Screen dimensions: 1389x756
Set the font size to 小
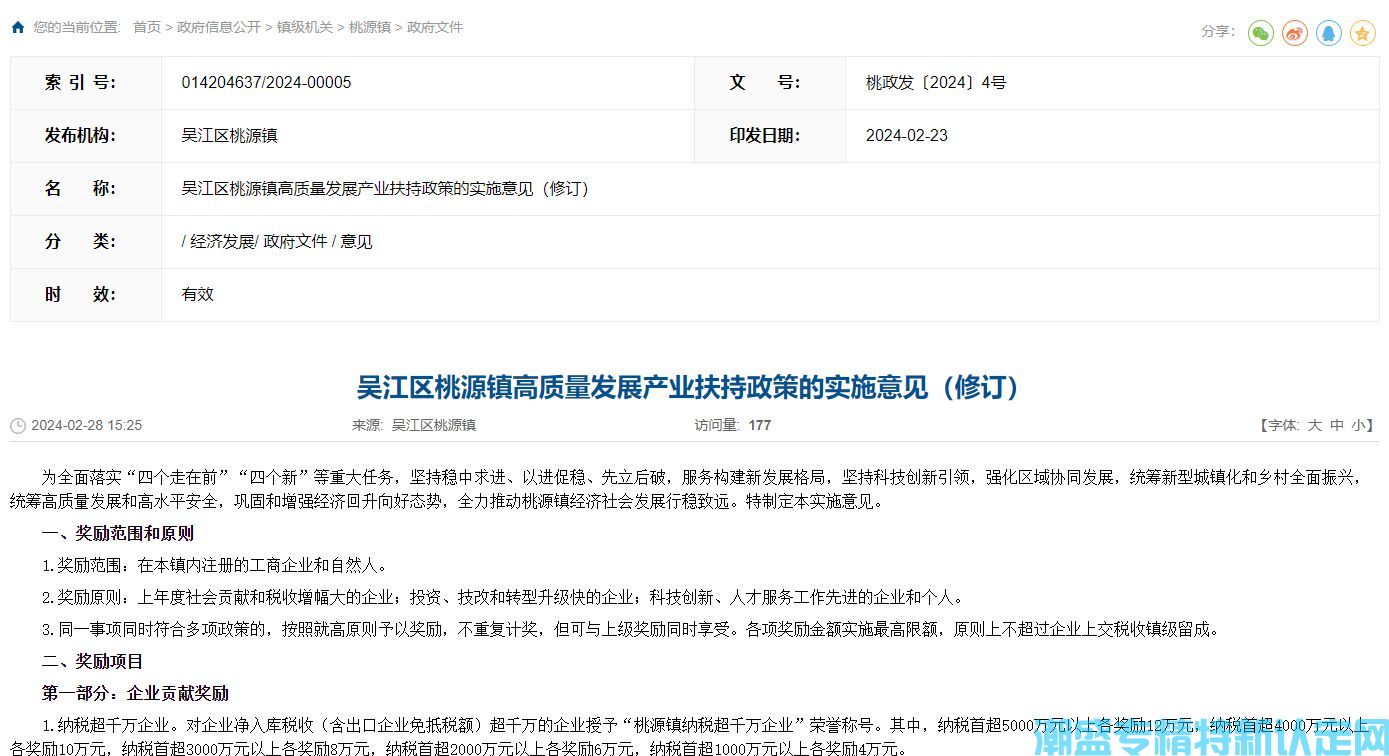coord(1358,425)
